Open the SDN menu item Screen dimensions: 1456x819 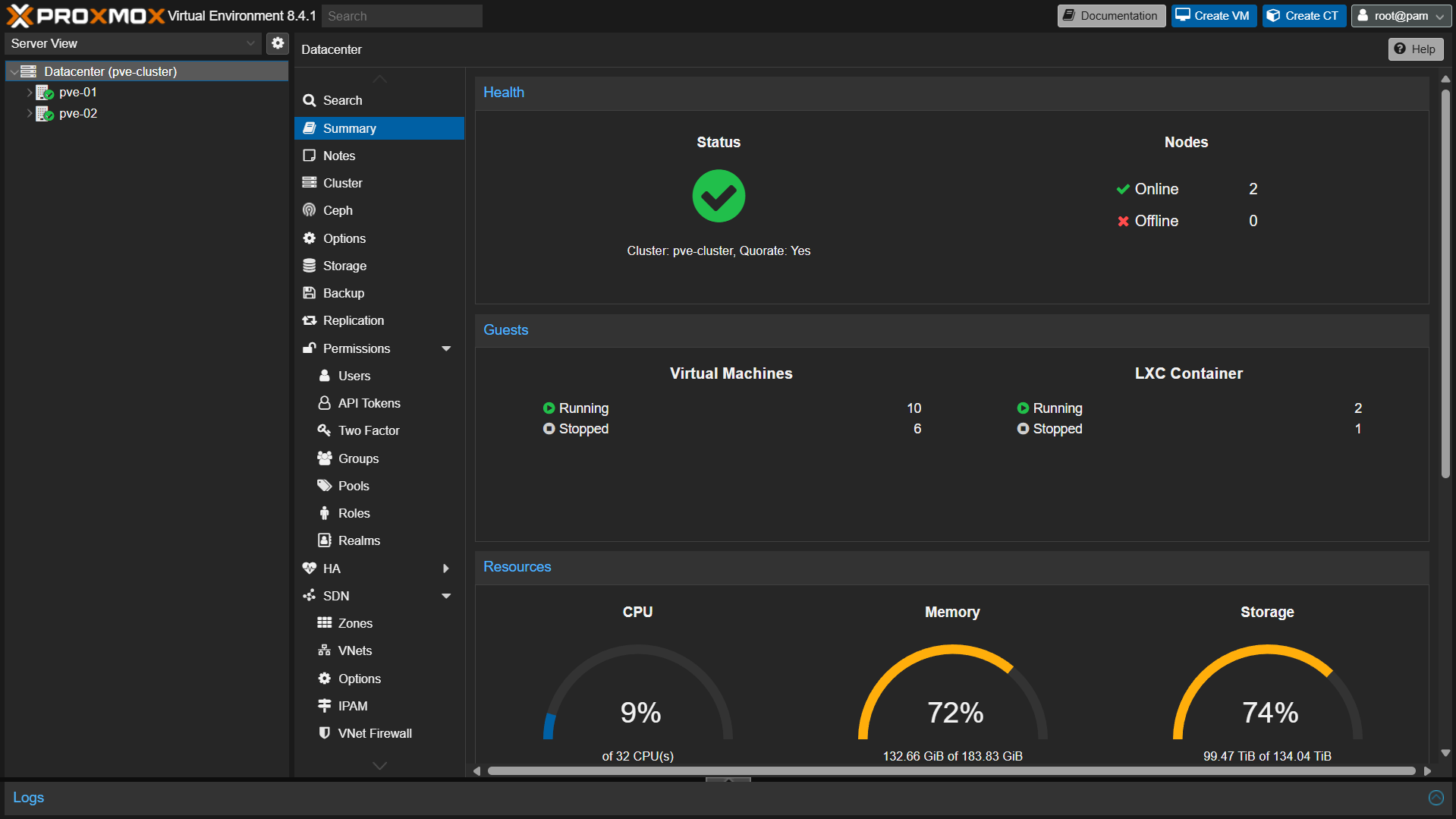pyautogui.click(x=379, y=596)
